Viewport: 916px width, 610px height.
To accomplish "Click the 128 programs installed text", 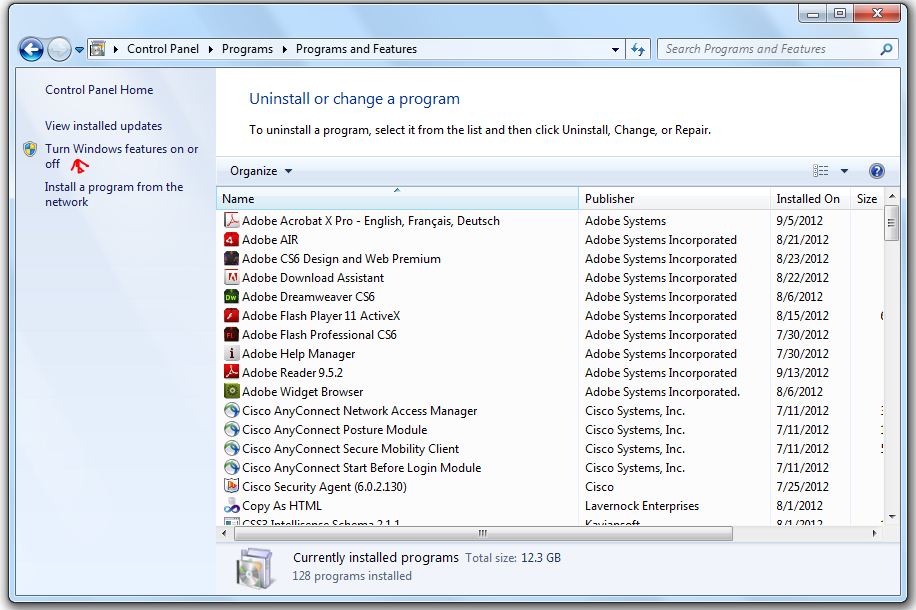I will (352, 576).
